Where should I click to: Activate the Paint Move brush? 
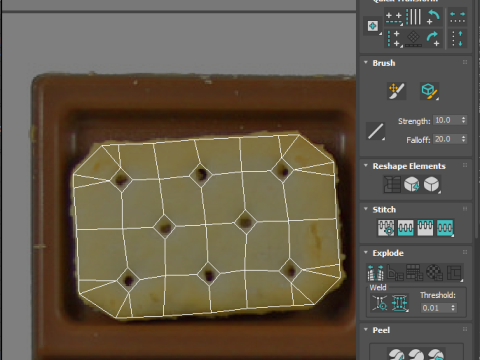(397, 91)
